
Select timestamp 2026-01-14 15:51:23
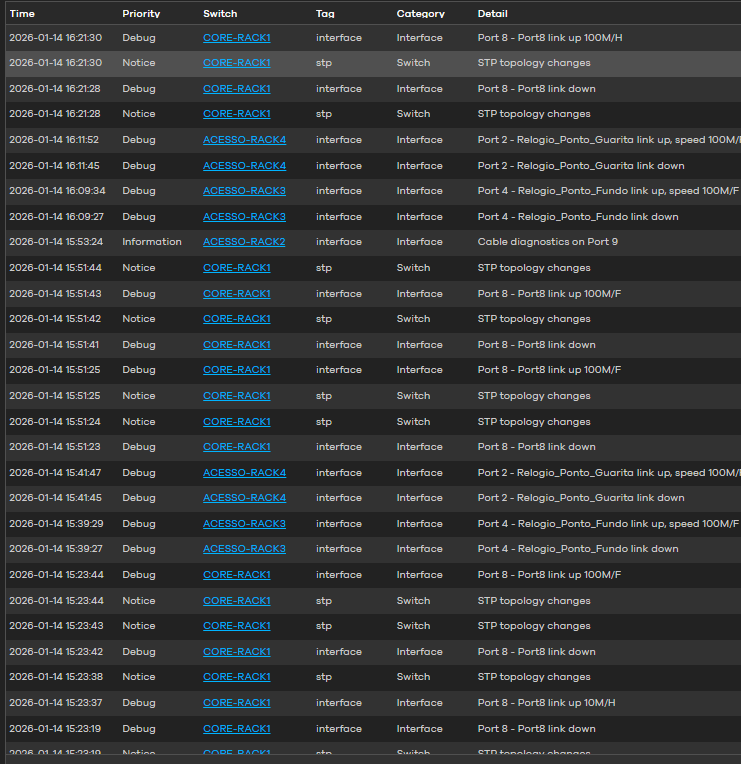(x=55, y=447)
